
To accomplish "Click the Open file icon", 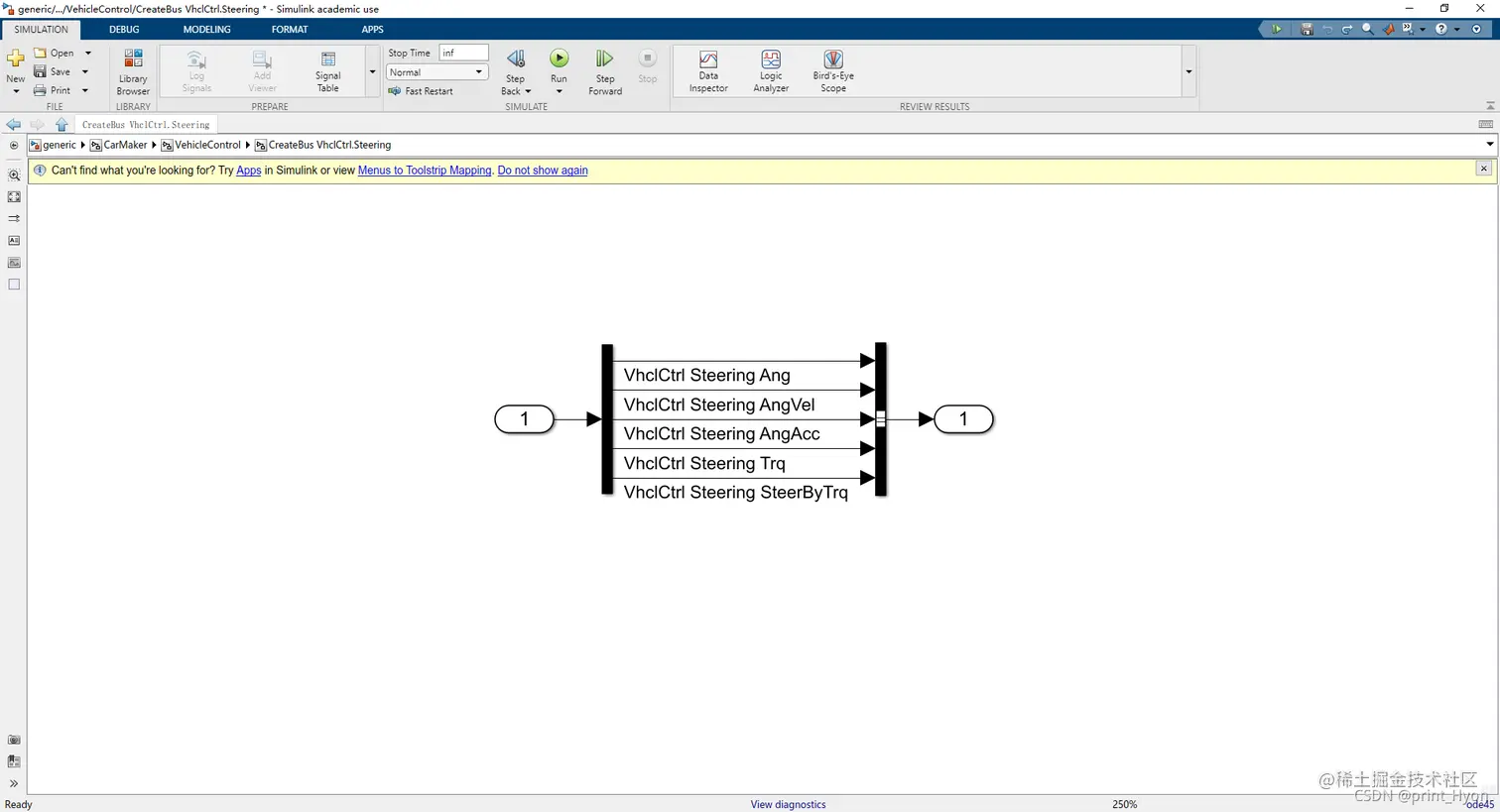I will [41, 53].
